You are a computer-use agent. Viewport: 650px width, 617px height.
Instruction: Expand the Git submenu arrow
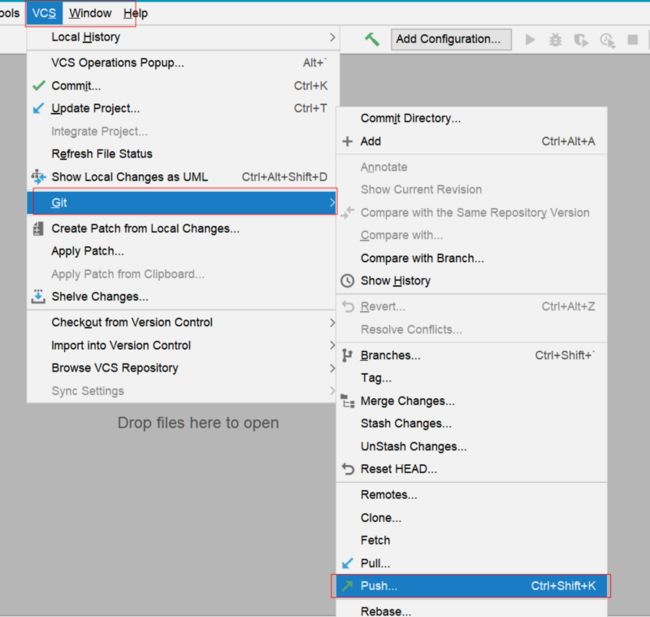click(332, 203)
